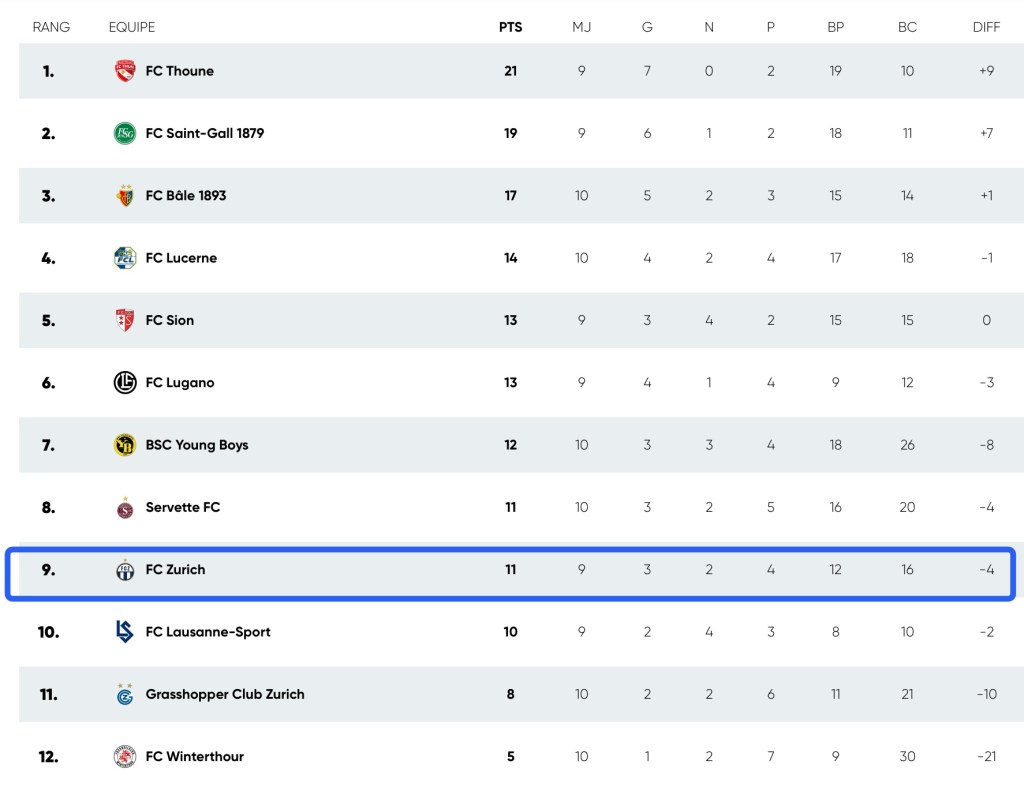Click the FC Winterthour crest icon
Screen dimensions: 1024x809
point(124,757)
